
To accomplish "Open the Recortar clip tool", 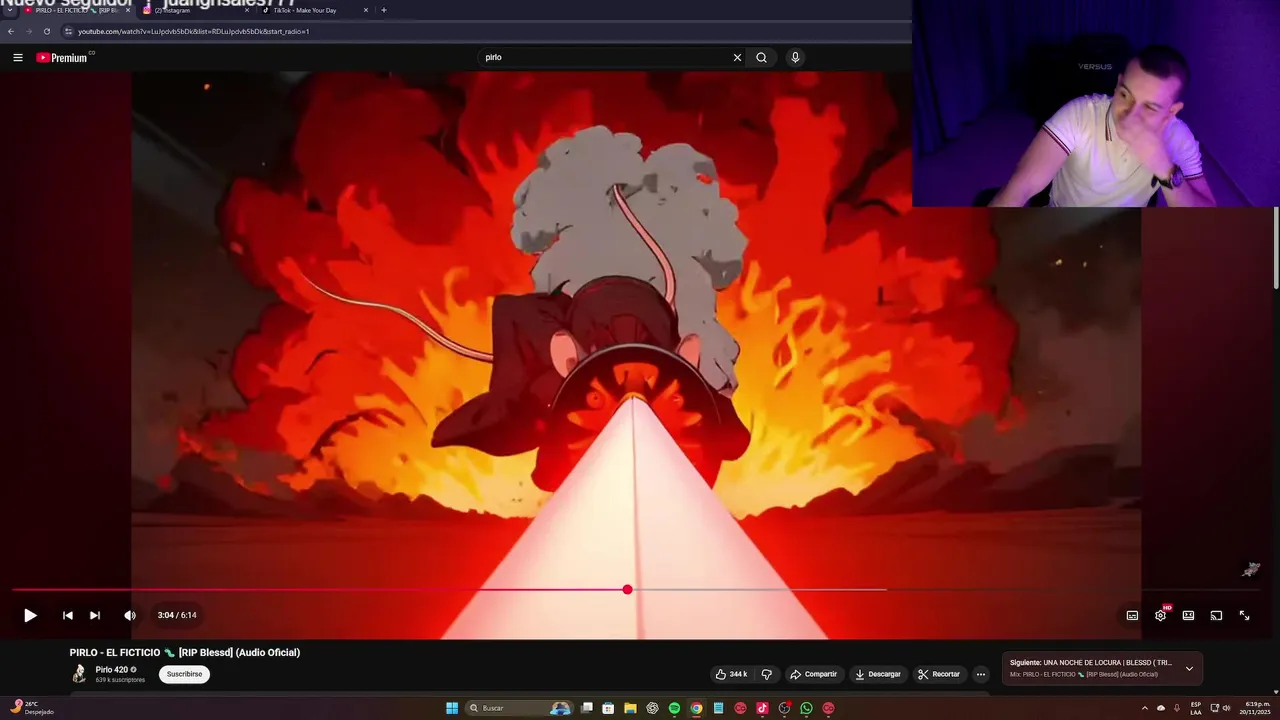I will (939, 674).
